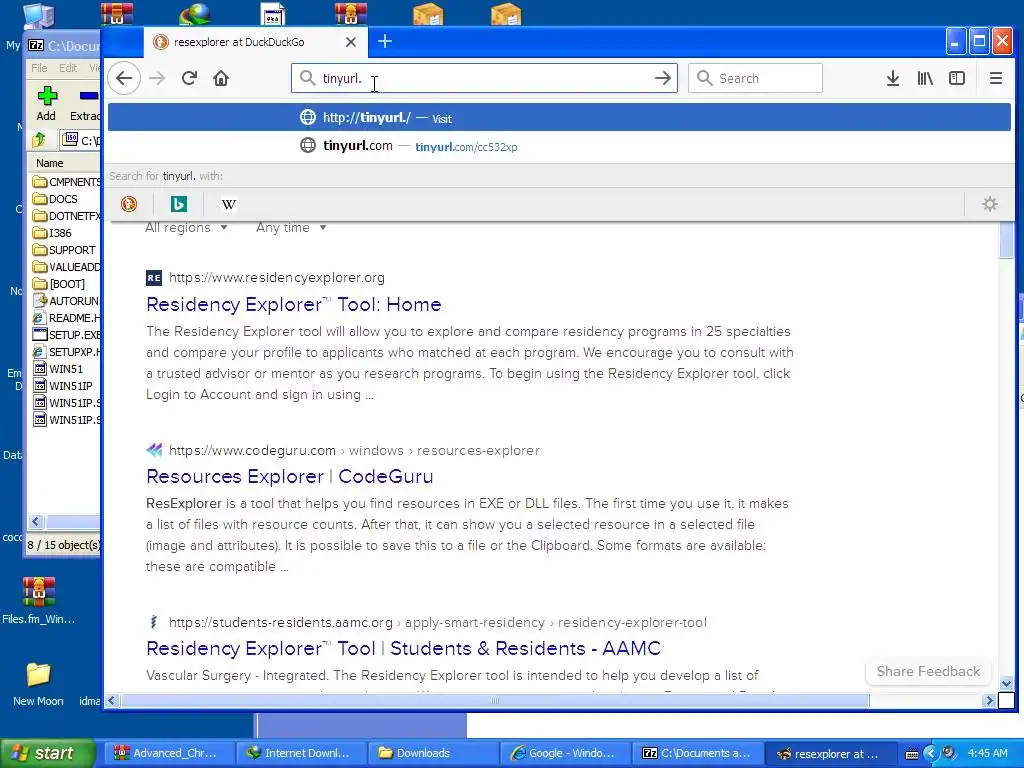Click the browser Back arrow button
1024x768 pixels.
(x=124, y=78)
